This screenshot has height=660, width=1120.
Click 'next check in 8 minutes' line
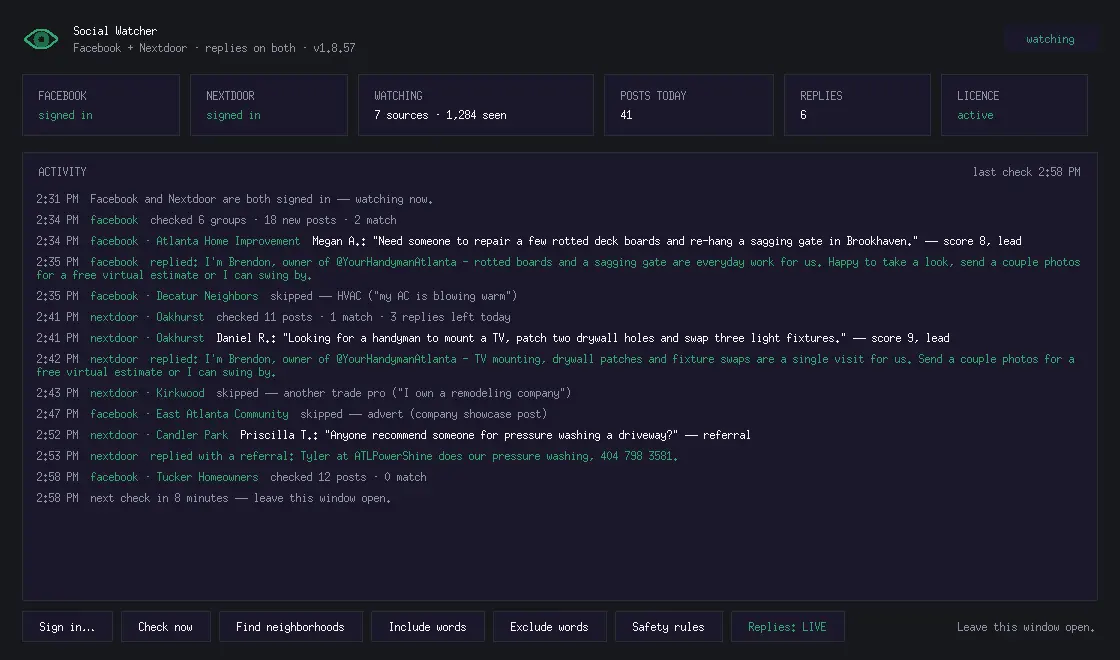point(240,498)
